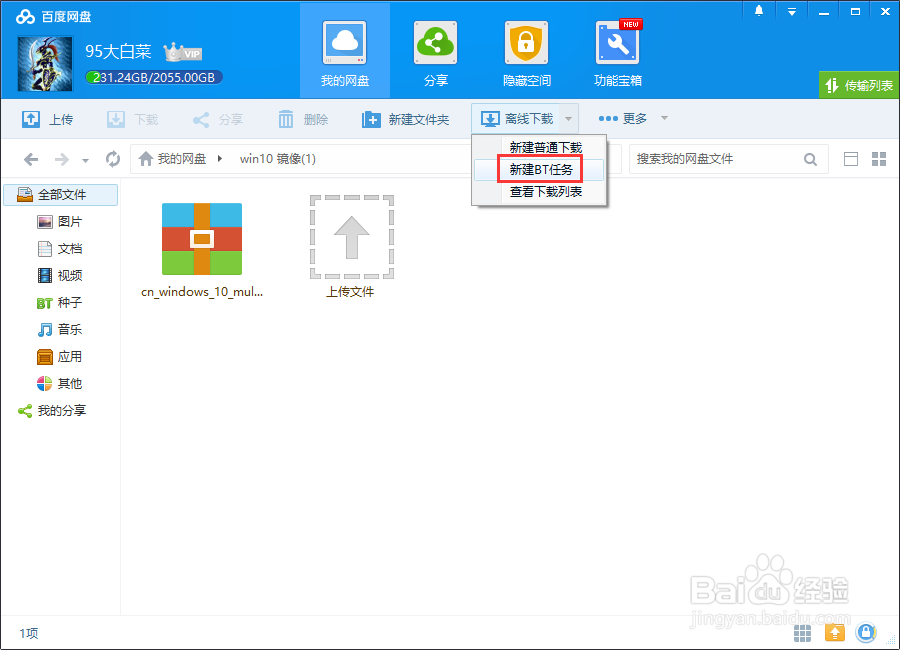Screen dimensions: 900x650
Task: Filter by 文档 in the sidebar
Action: (x=60, y=249)
